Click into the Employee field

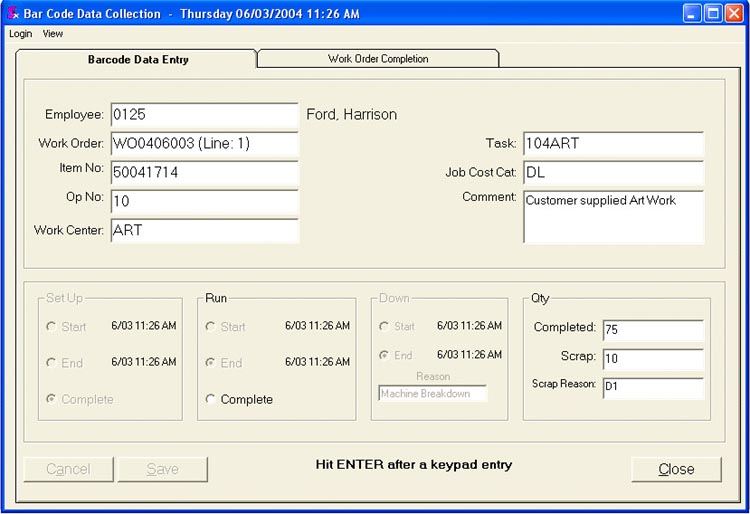pos(203,115)
